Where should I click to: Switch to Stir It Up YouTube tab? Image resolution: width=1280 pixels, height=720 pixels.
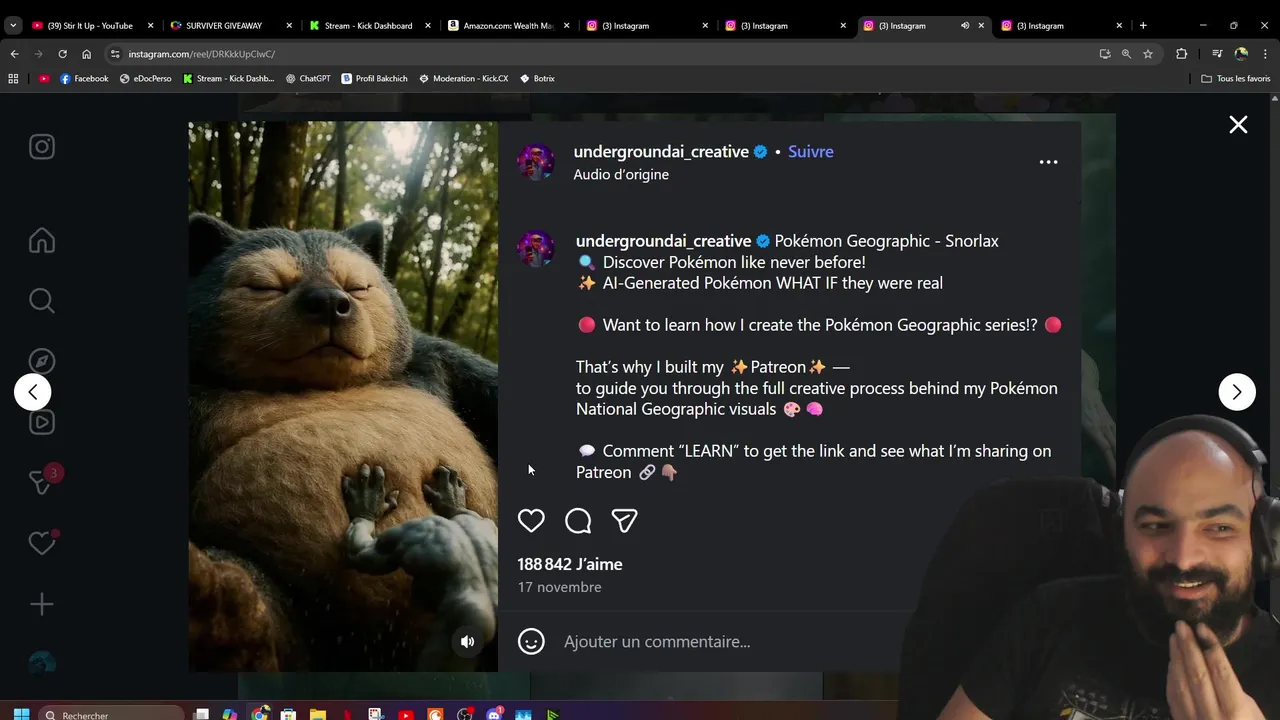(x=90, y=26)
